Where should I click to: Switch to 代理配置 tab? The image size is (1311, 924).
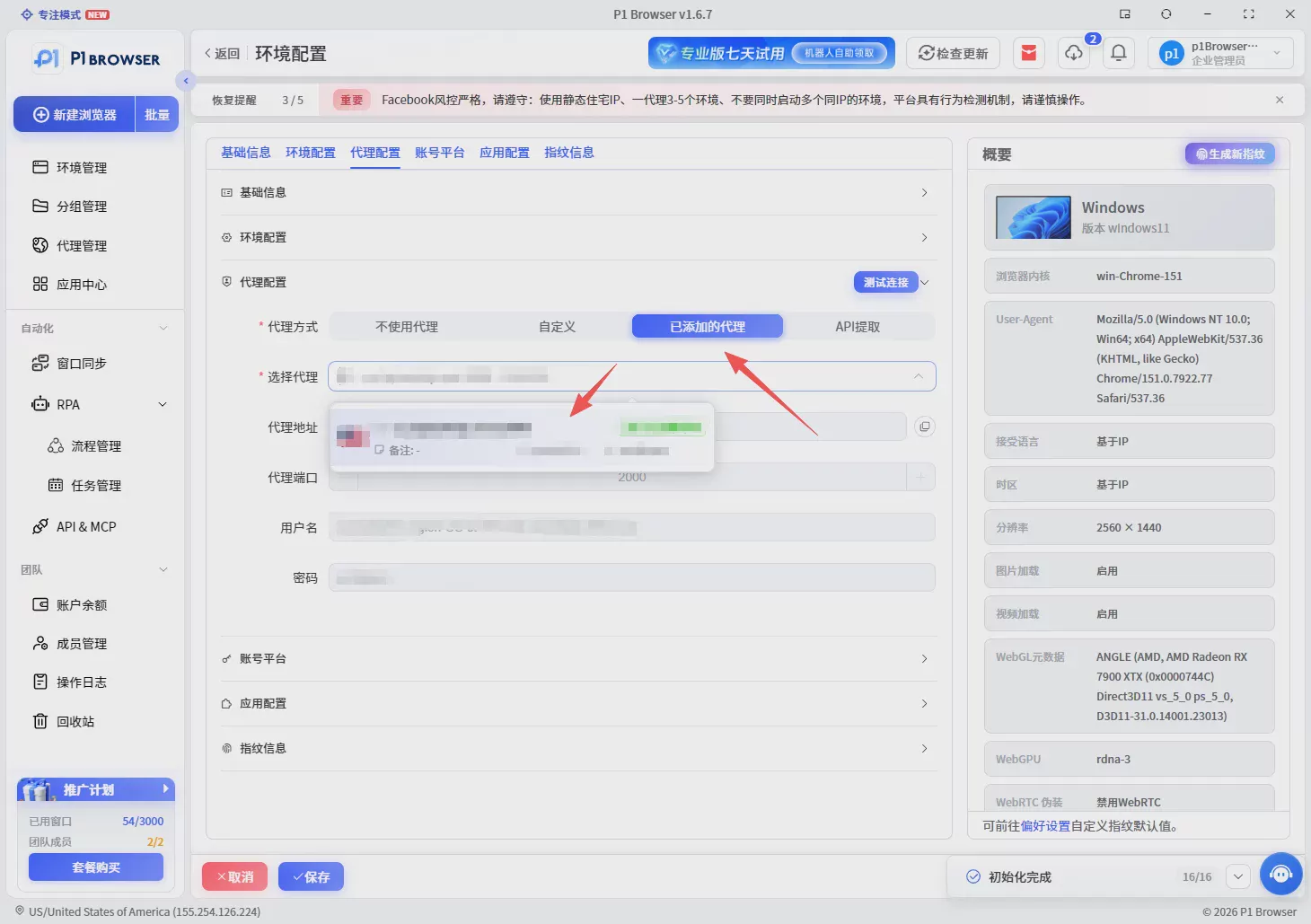pyautogui.click(x=375, y=153)
